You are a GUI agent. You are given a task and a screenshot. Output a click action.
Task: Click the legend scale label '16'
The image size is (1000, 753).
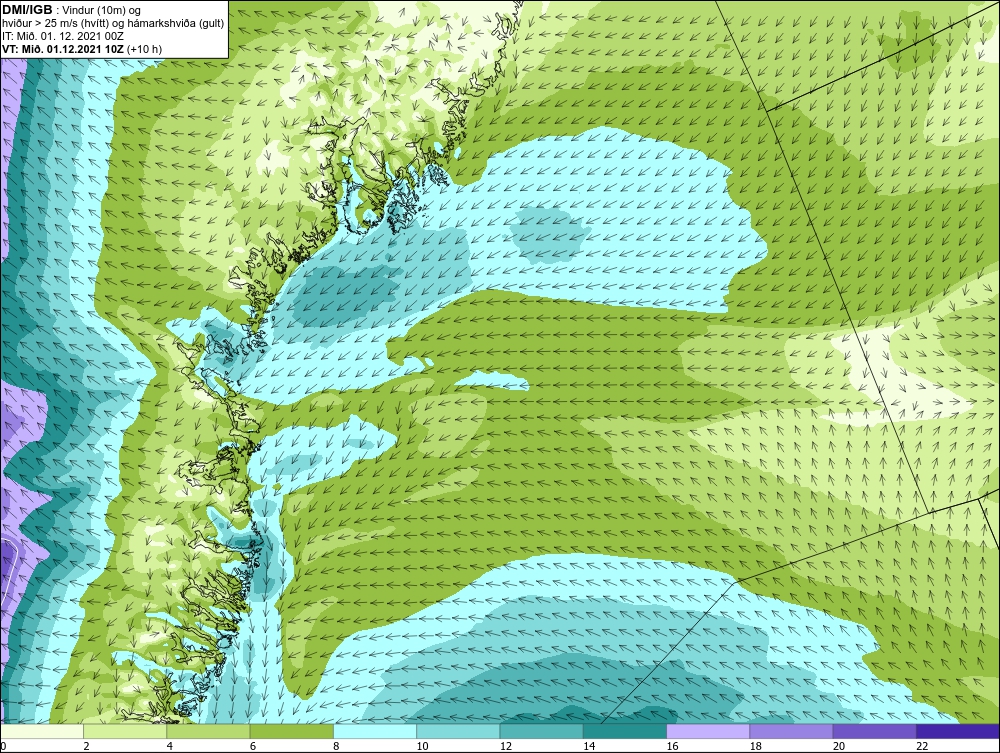pos(672,747)
